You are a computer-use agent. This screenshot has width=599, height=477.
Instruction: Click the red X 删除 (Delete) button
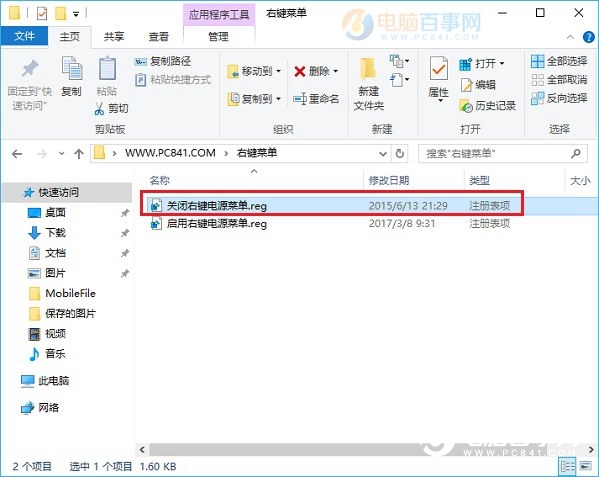pos(316,71)
